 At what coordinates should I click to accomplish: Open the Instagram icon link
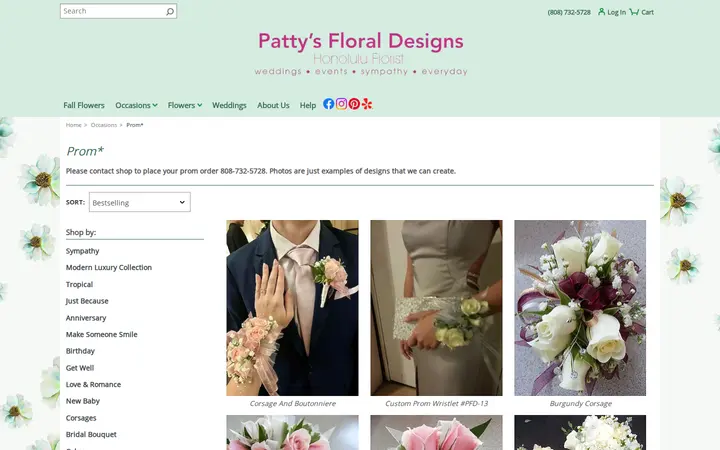tap(341, 104)
